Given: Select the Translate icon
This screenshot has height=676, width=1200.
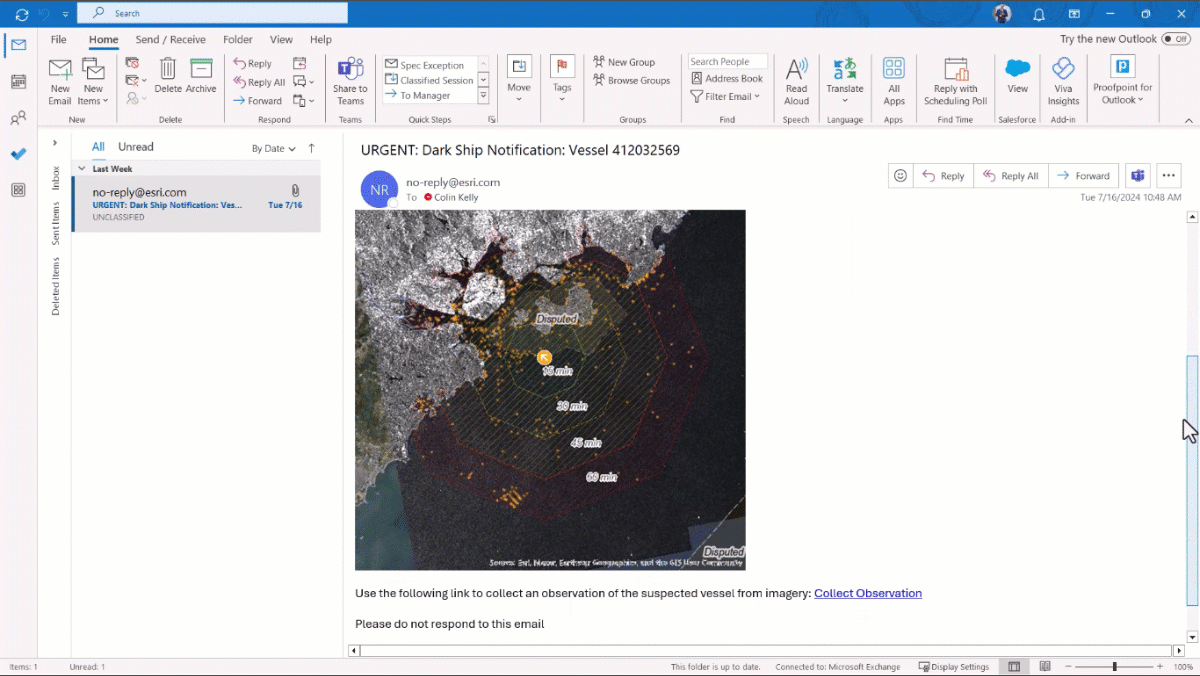Looking at the screenshot, I should pyautogui.click(x=845, y=80).
